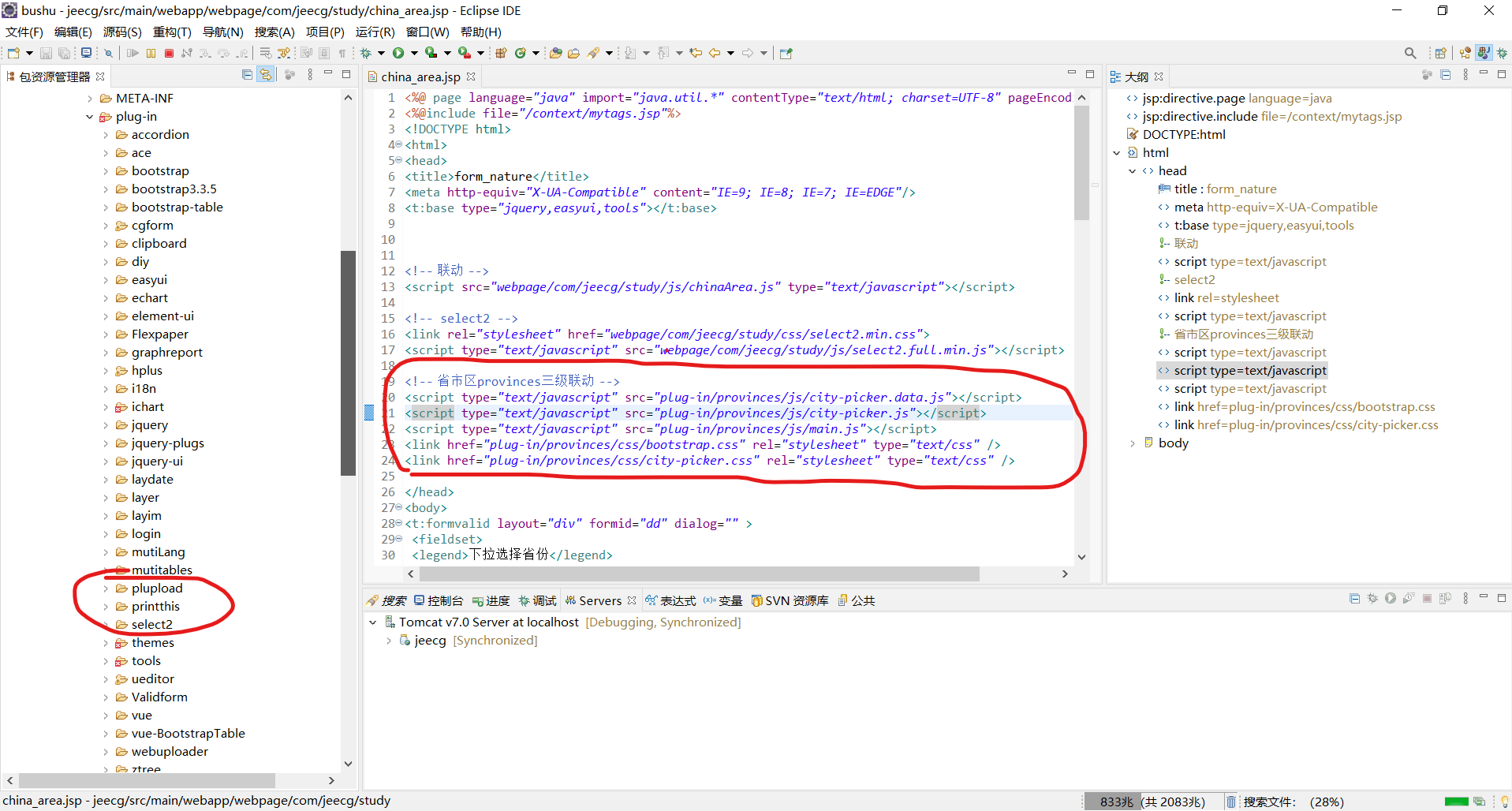Minimize the editor area pane
The width and height of the screenshot is (1512, 811).
click(x=1072, y=73)
